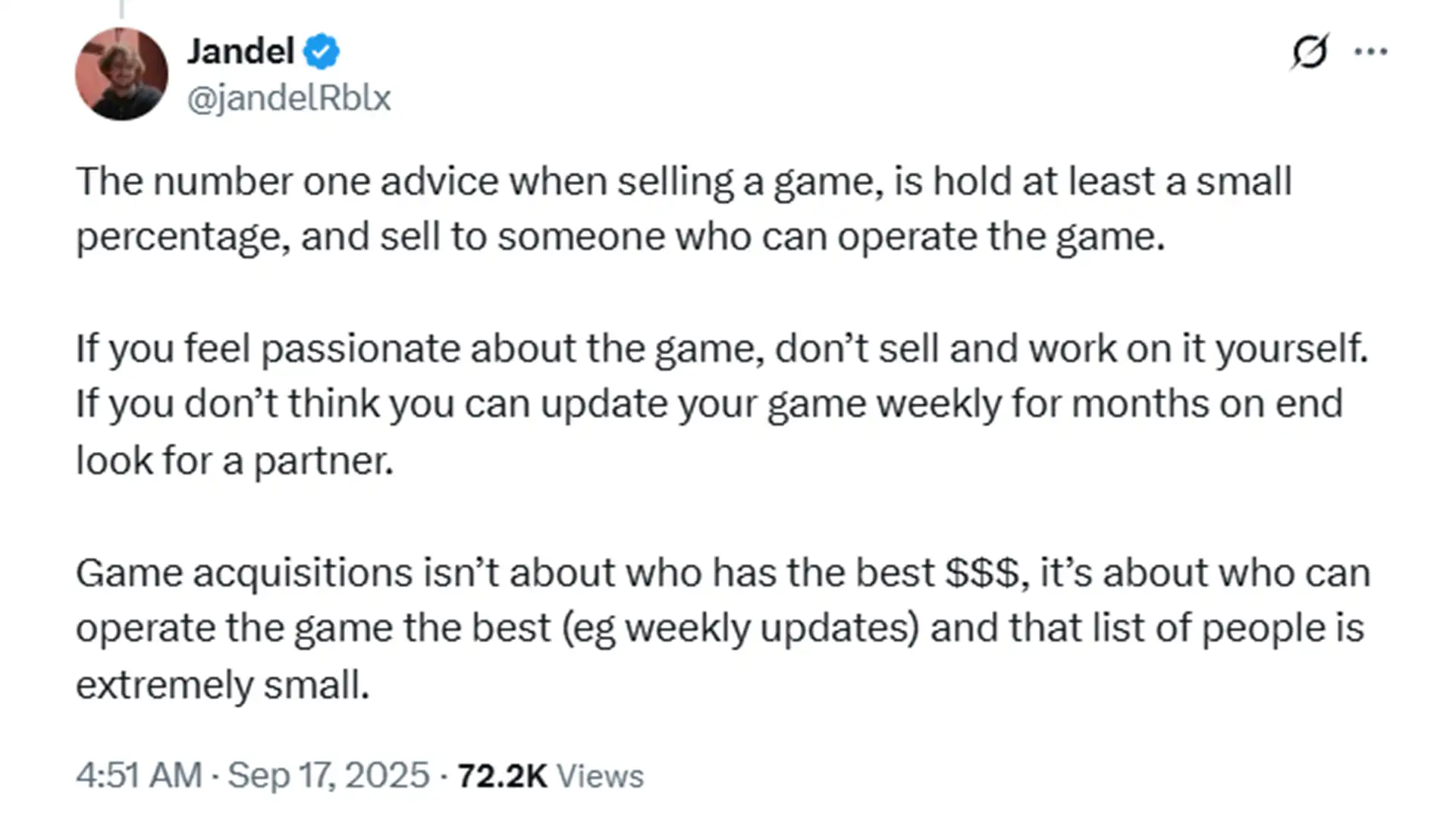
Task: Click the display name Jandel
Action: pos(240,52)
